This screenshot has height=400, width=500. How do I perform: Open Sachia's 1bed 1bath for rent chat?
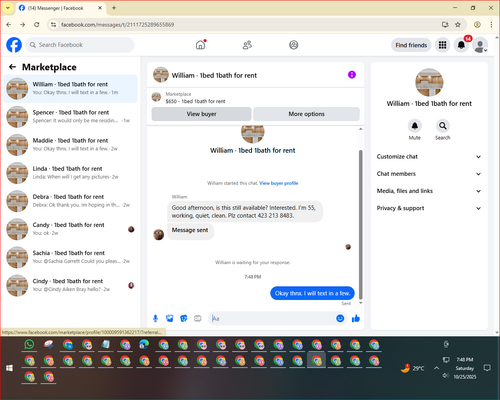click(x=70, y=257)
